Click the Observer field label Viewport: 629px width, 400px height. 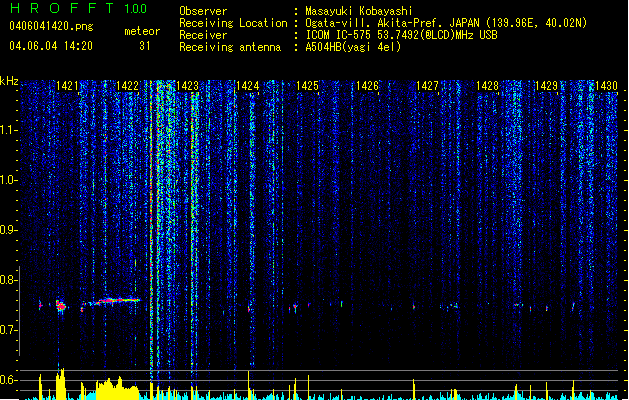point(203,11)
